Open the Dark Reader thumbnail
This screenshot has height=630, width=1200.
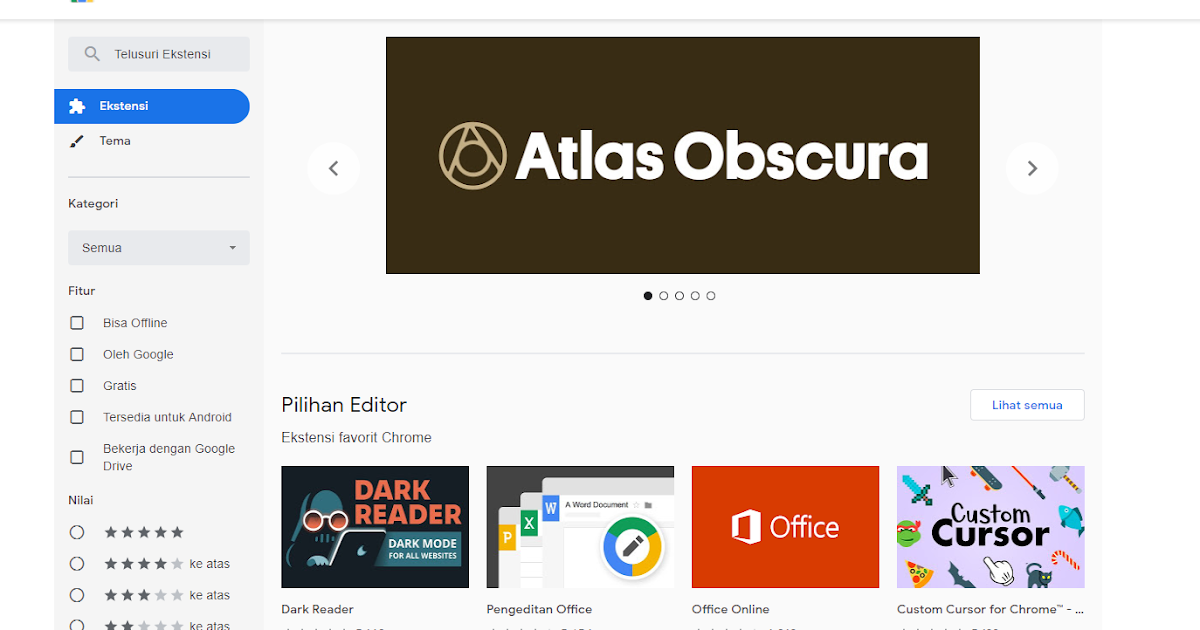(x=375, y=527)
